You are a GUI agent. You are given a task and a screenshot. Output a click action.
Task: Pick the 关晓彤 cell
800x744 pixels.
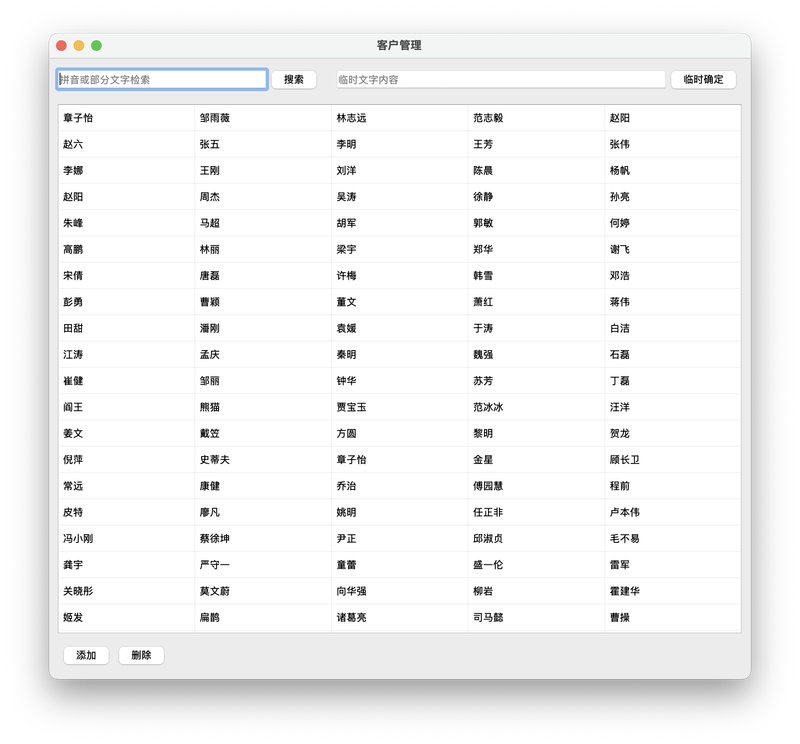pyautogui.click(x=127, y=591)
